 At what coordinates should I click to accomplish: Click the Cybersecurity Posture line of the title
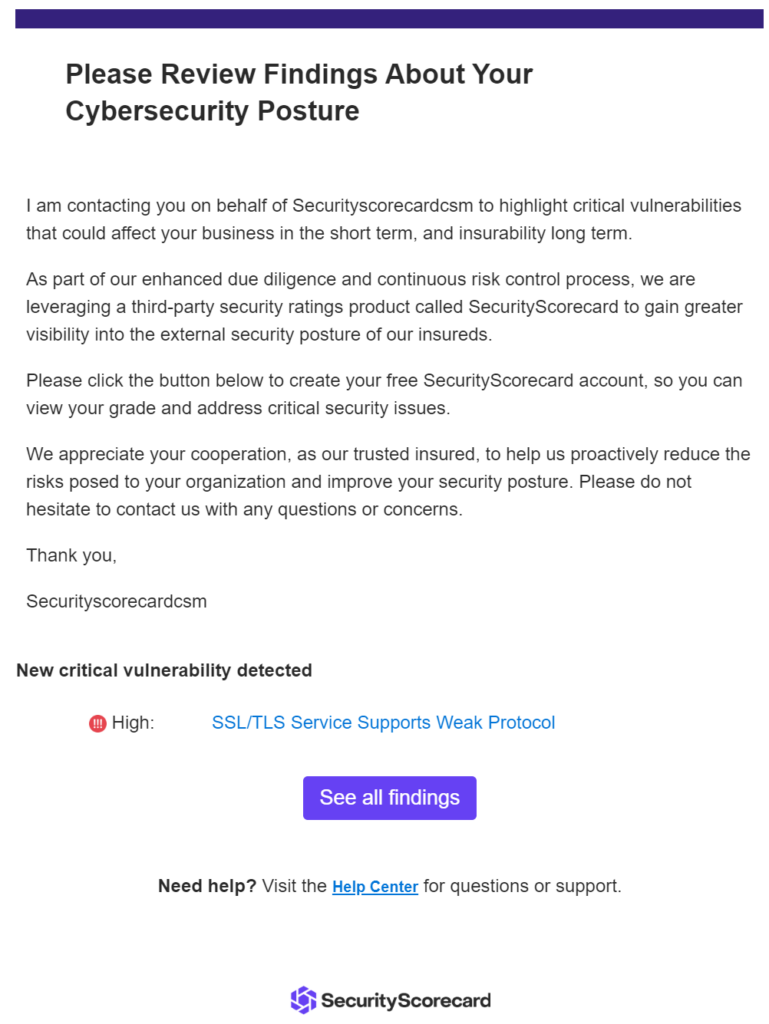click(x=212, y=111)
